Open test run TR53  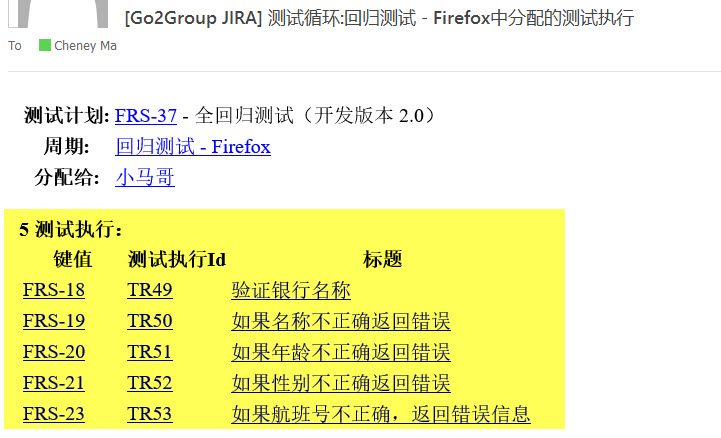(x=150, y=414)
